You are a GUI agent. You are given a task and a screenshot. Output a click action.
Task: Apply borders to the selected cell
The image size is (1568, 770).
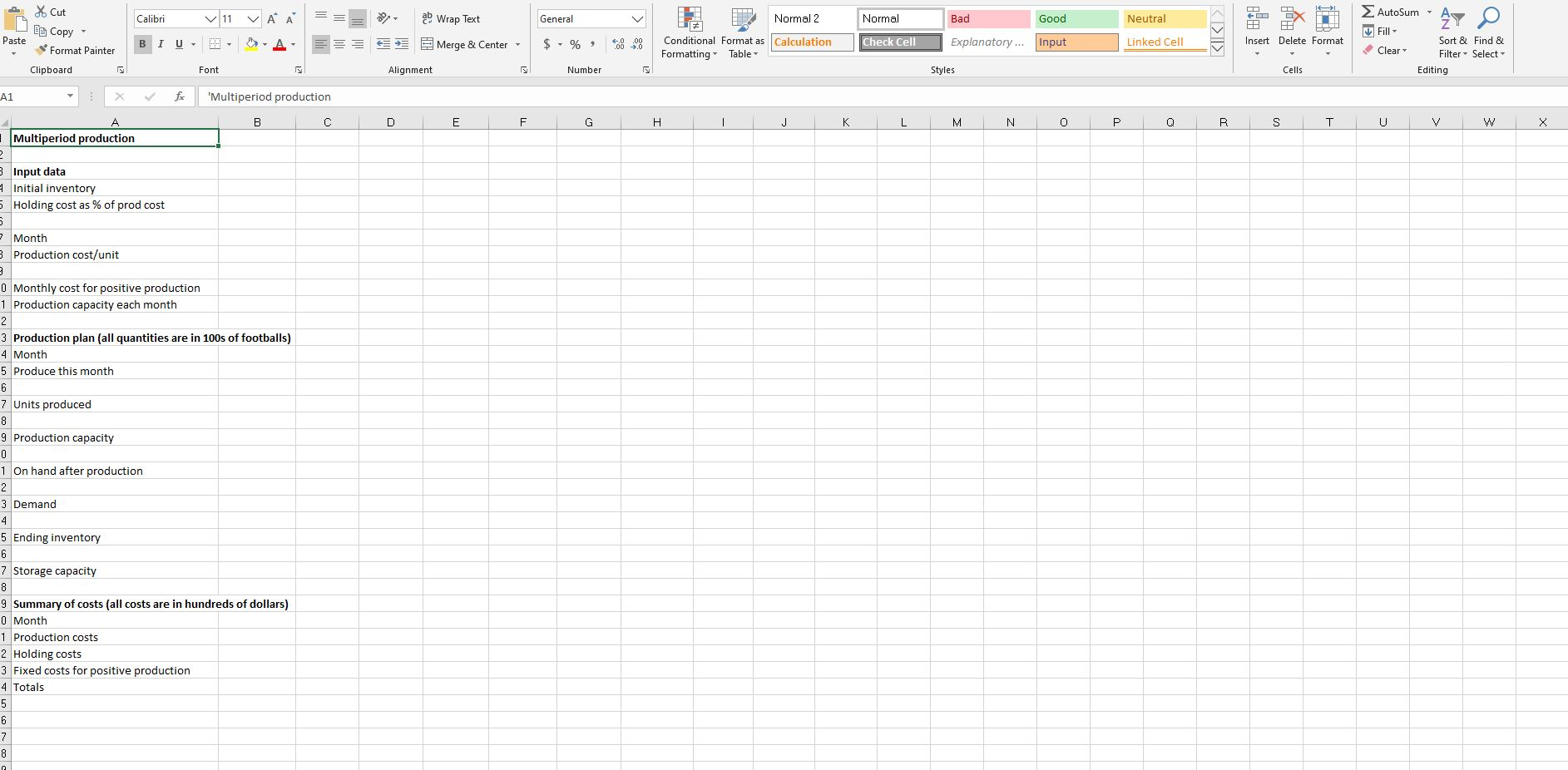pos(215,44)
